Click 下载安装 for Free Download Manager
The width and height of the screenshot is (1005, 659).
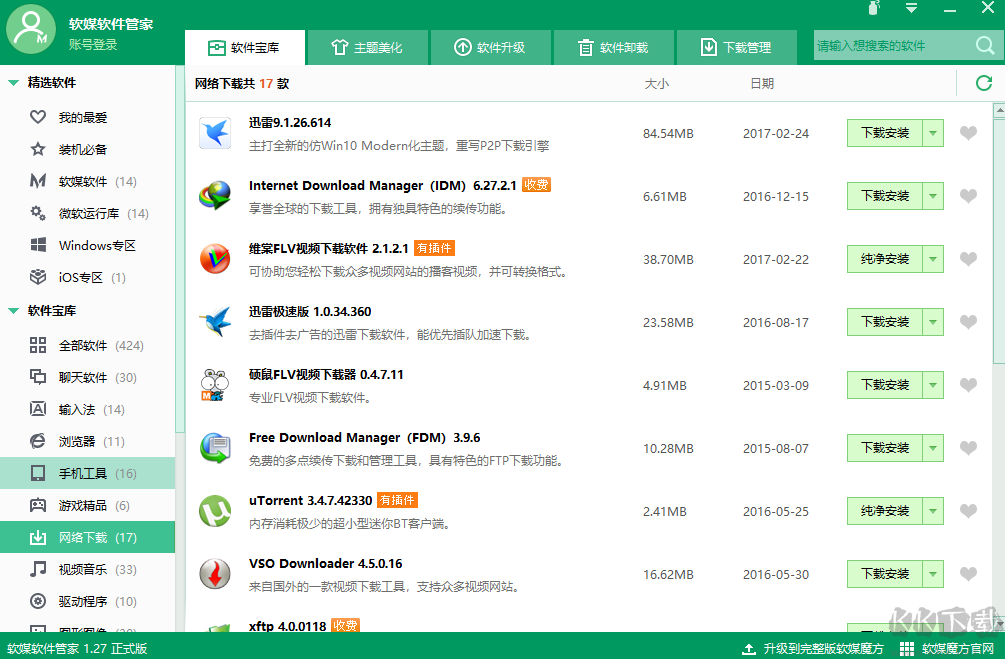(x=885, y=447)
